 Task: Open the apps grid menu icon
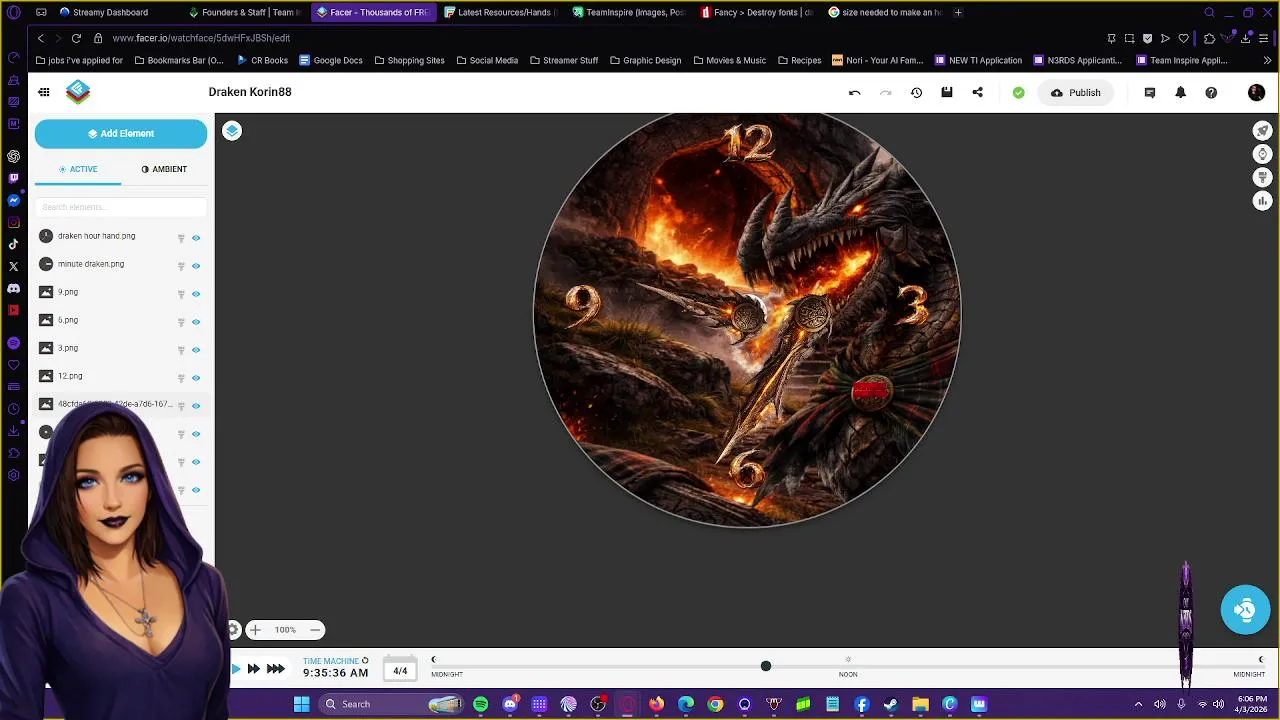point(44,92)
